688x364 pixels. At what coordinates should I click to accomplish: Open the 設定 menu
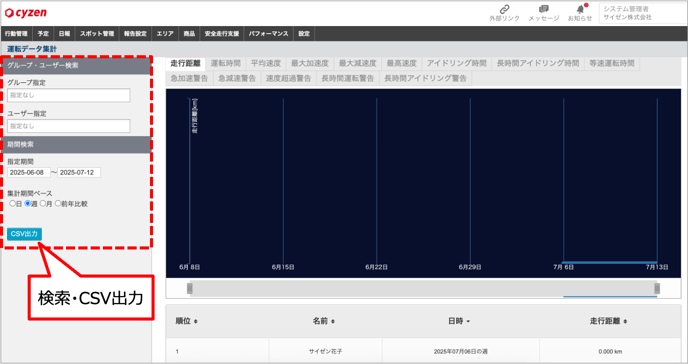304,34
